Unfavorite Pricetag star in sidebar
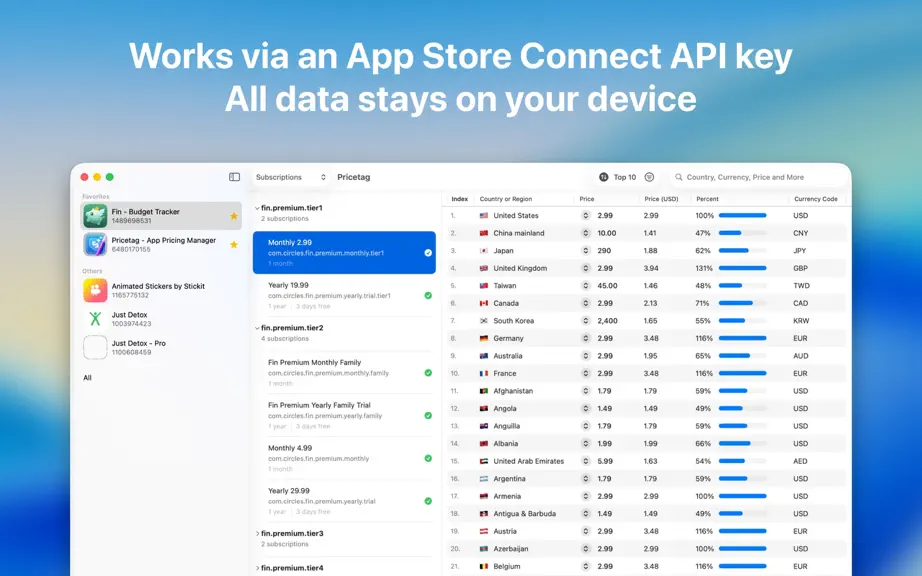The image size is (922, 576). (234, 245)
